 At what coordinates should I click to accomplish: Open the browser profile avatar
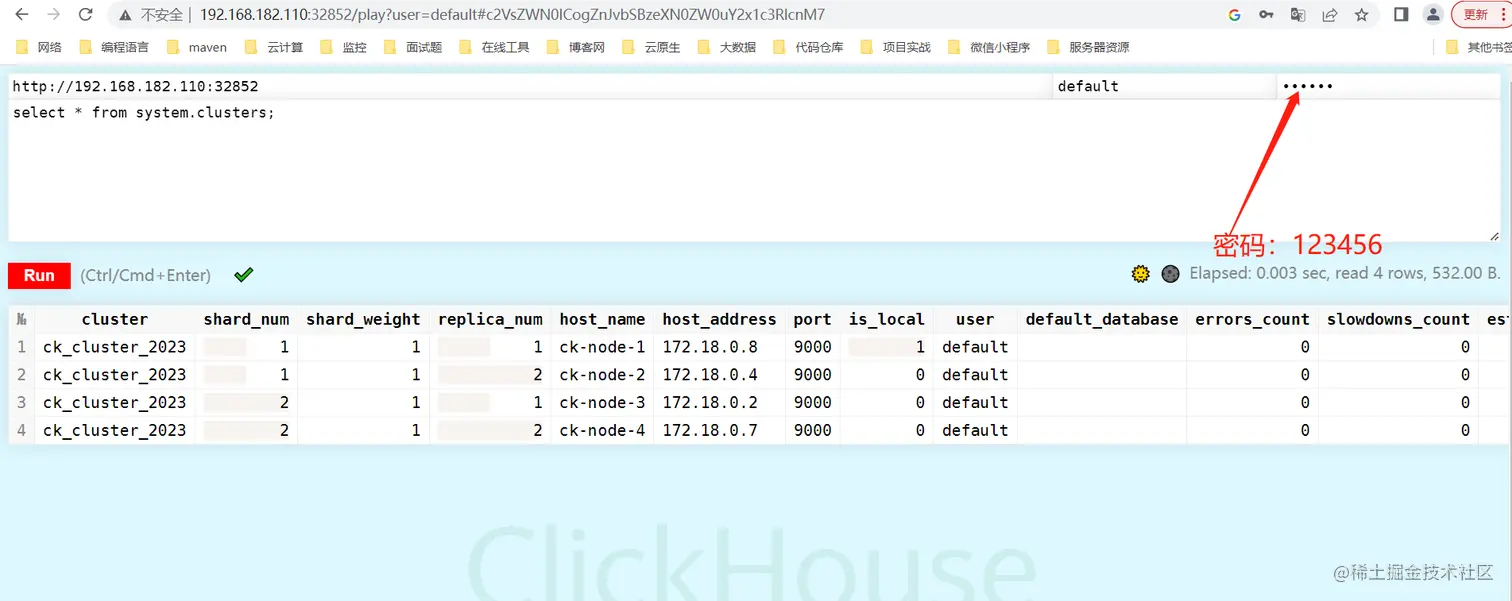click(x=1433, y=15)
